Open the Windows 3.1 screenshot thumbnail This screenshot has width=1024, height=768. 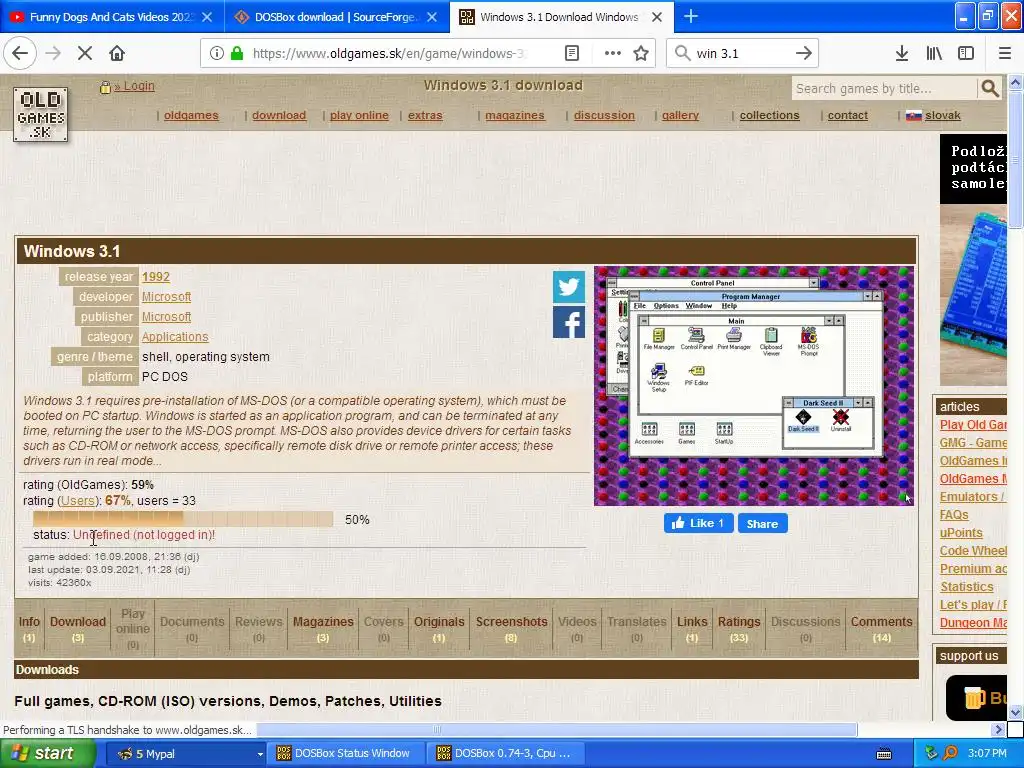click(754, 385)
